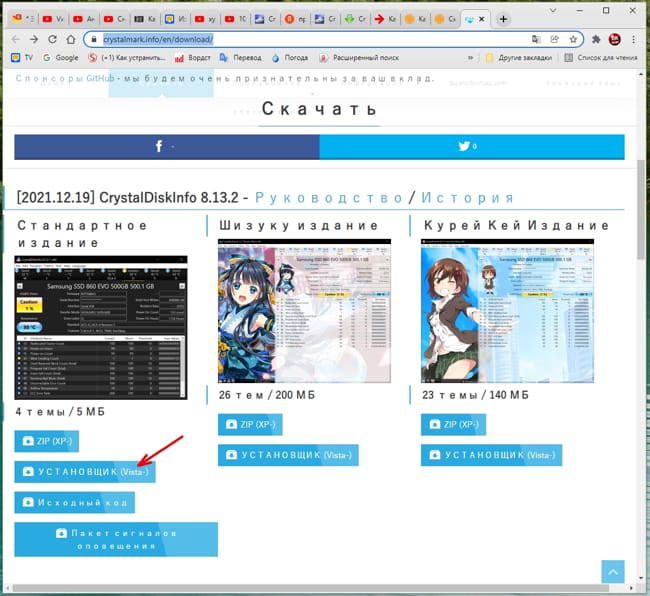Open the Список для чтения panel

601,58
